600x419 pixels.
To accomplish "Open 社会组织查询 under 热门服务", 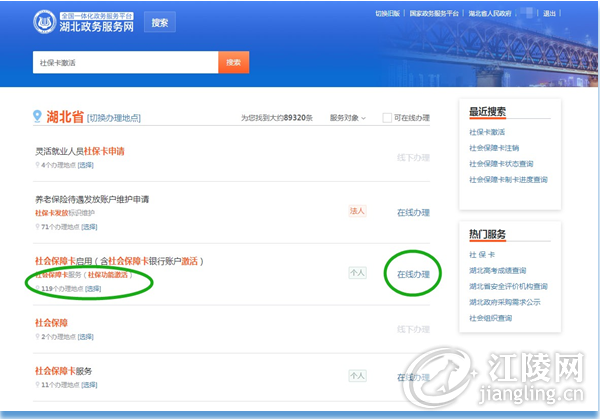I will click(490, 318).
